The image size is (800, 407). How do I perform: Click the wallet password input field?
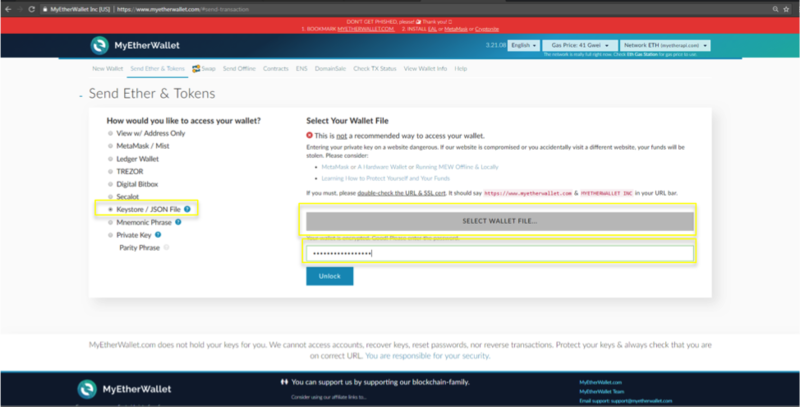(x=499, y=253)
